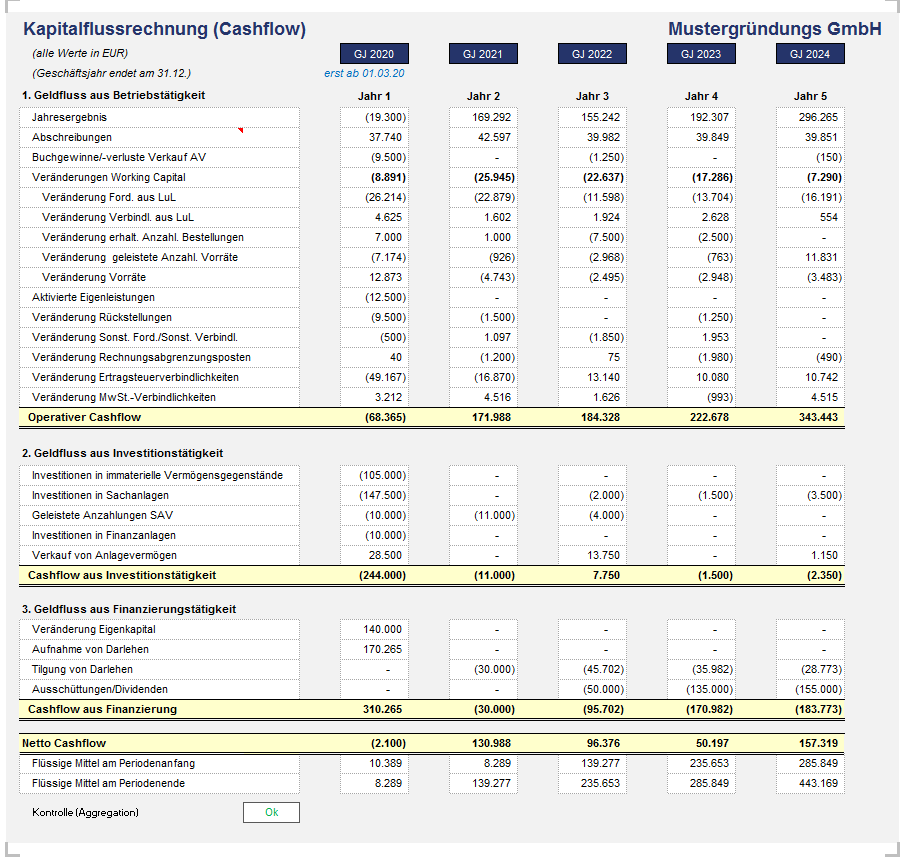Image resolution: width=908 pixels, height=864 pixels.
Task: Choose the GJ 2024 header button
Action: coord(810,54)
